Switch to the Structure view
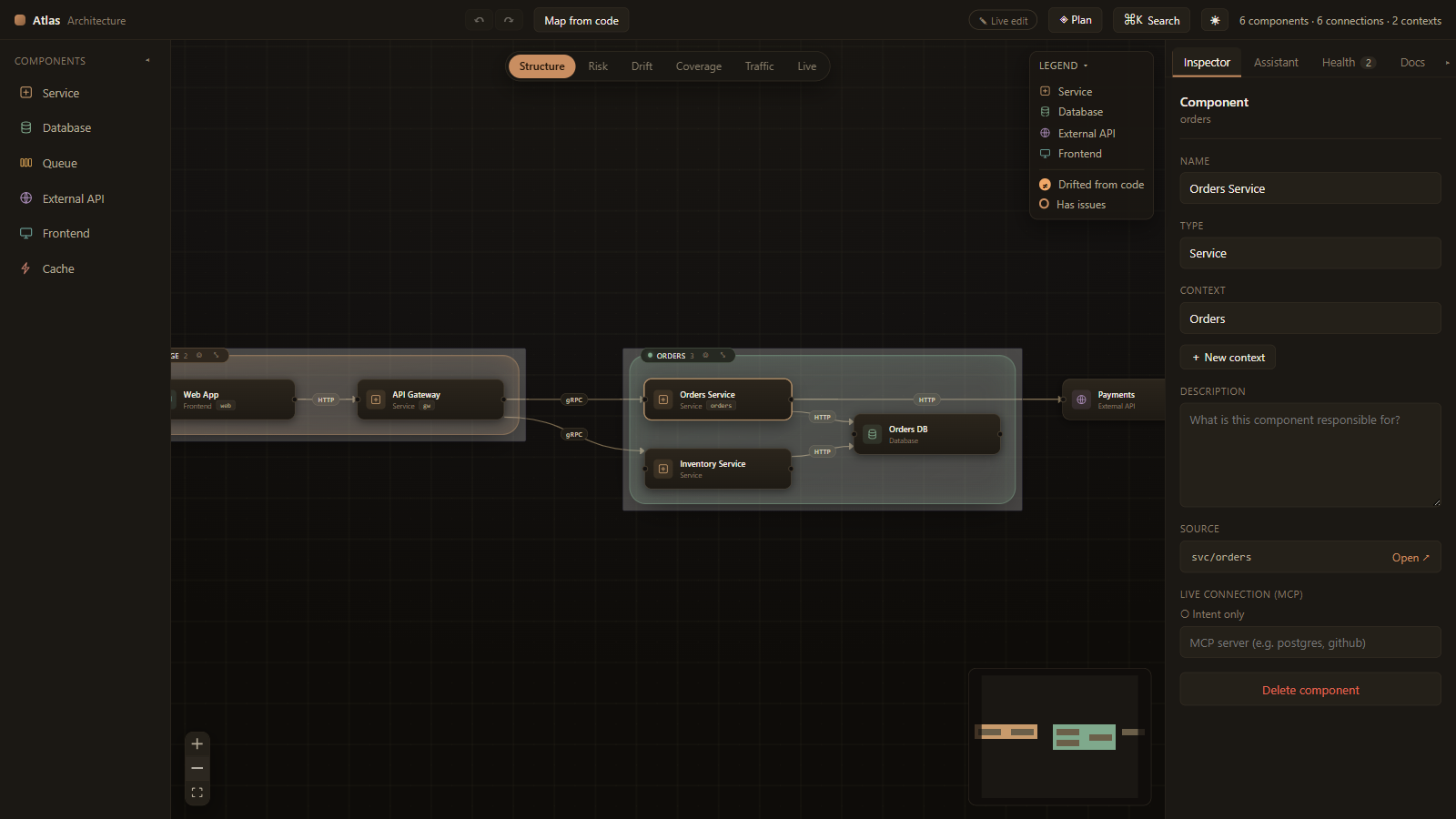The height and width of the screenshot is (819, 1456). tap(542, 66)
